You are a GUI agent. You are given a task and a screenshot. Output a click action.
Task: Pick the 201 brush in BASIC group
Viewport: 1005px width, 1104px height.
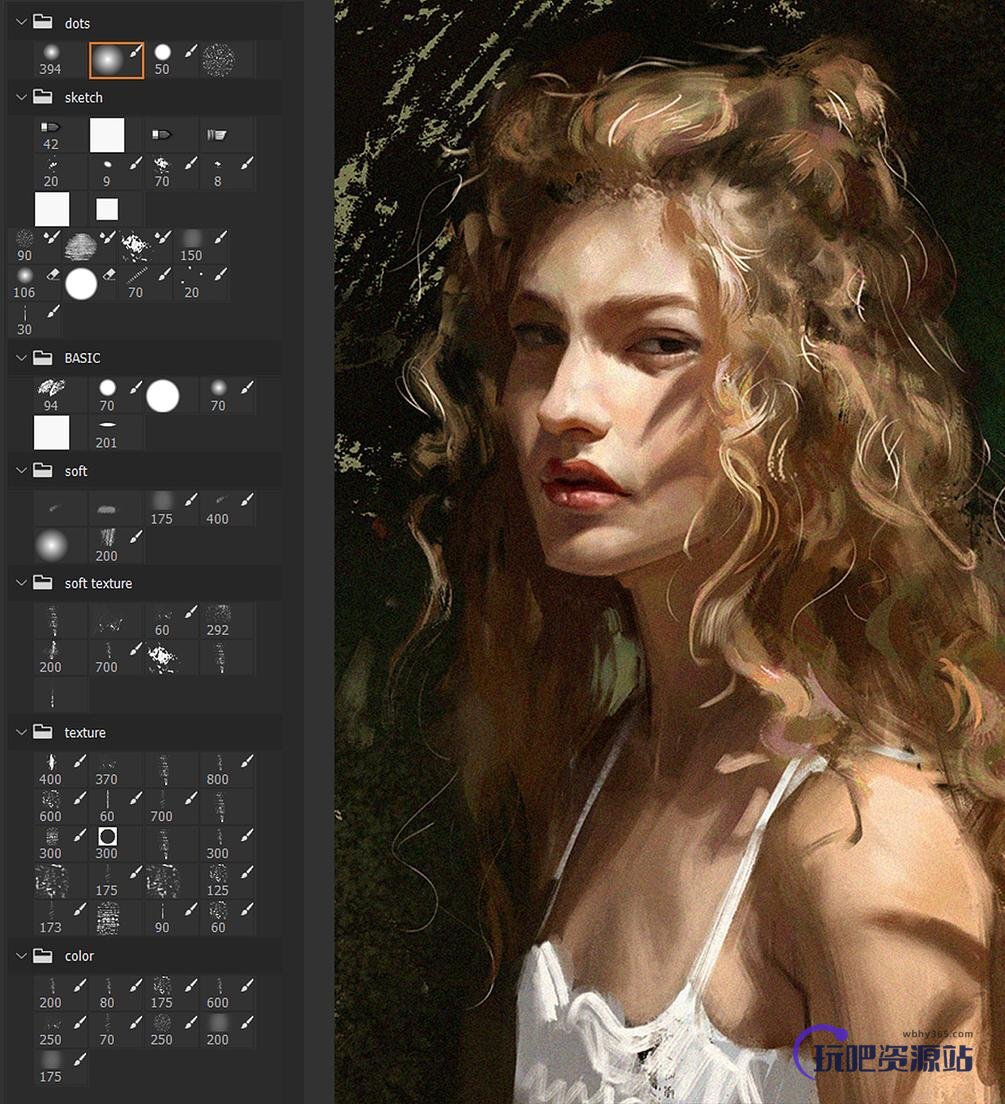[116, 432]
